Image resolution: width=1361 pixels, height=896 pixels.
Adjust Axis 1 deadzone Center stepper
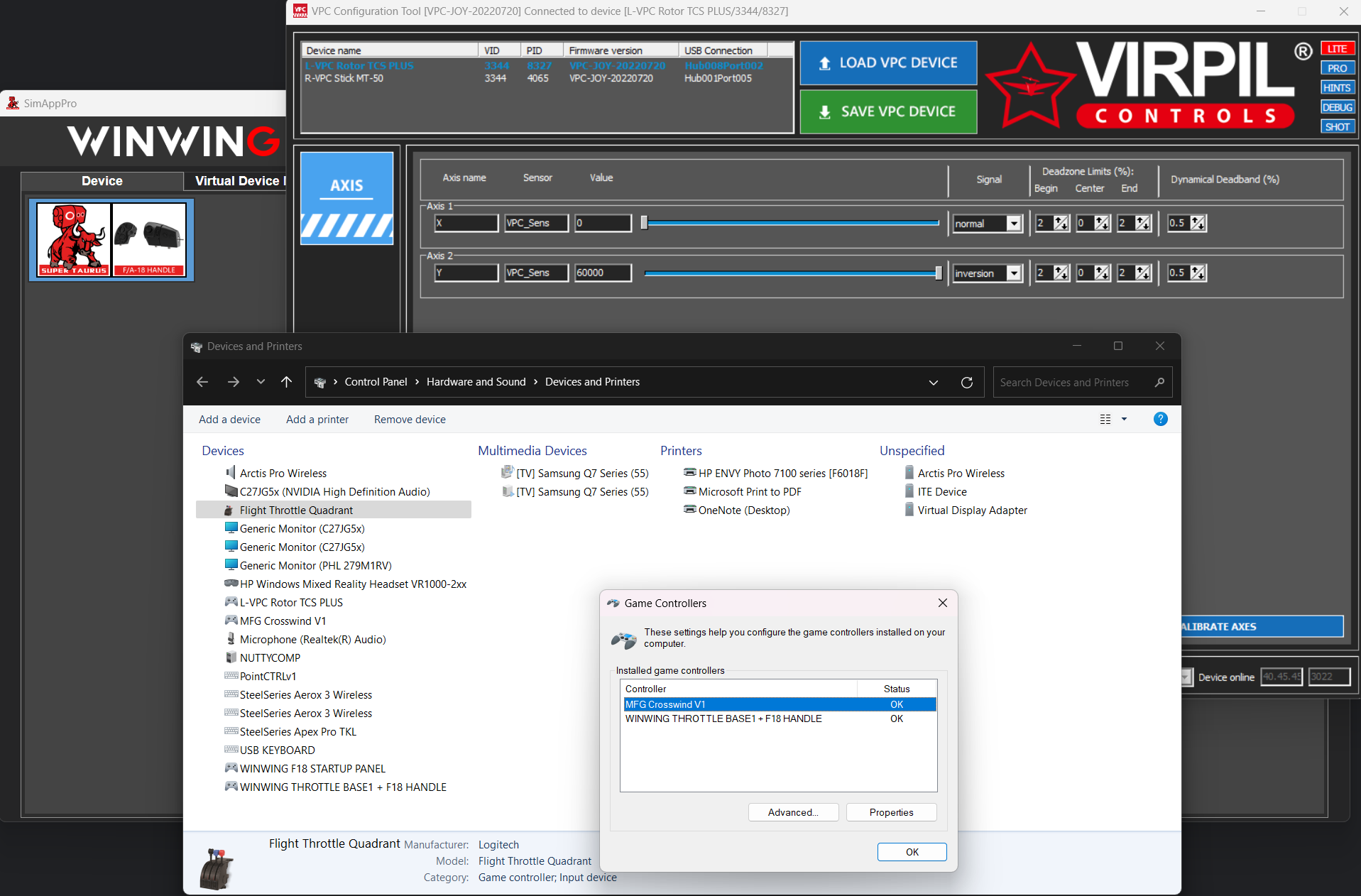[1102, 223]
